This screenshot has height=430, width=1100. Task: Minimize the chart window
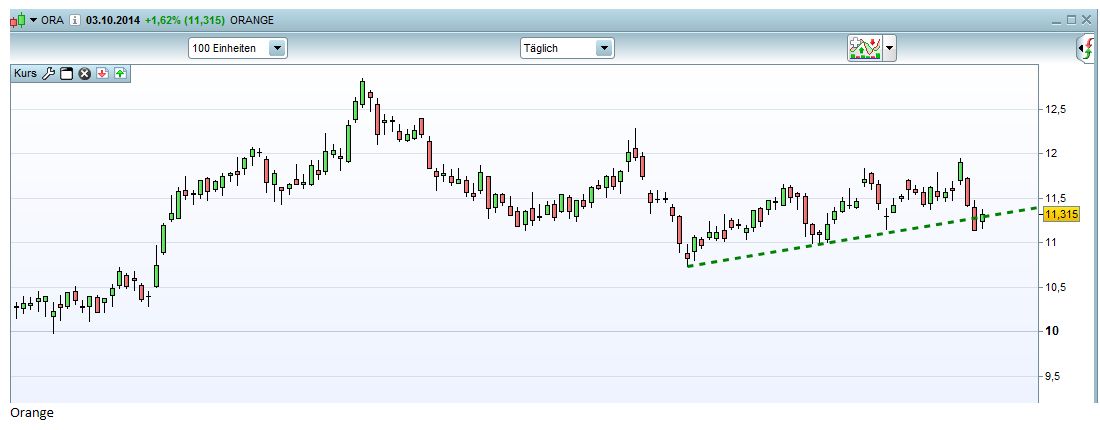coord(1056,20)
